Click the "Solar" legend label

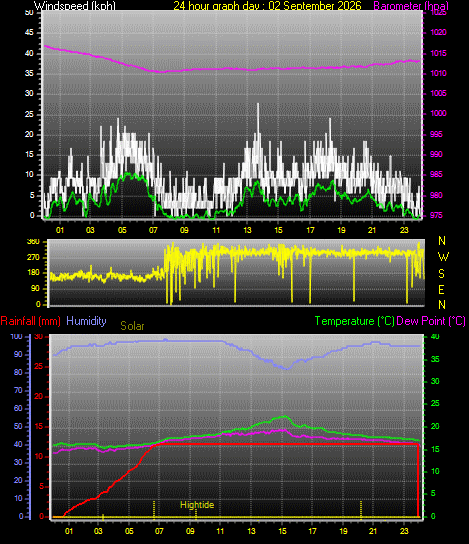[x=132, y=326]
